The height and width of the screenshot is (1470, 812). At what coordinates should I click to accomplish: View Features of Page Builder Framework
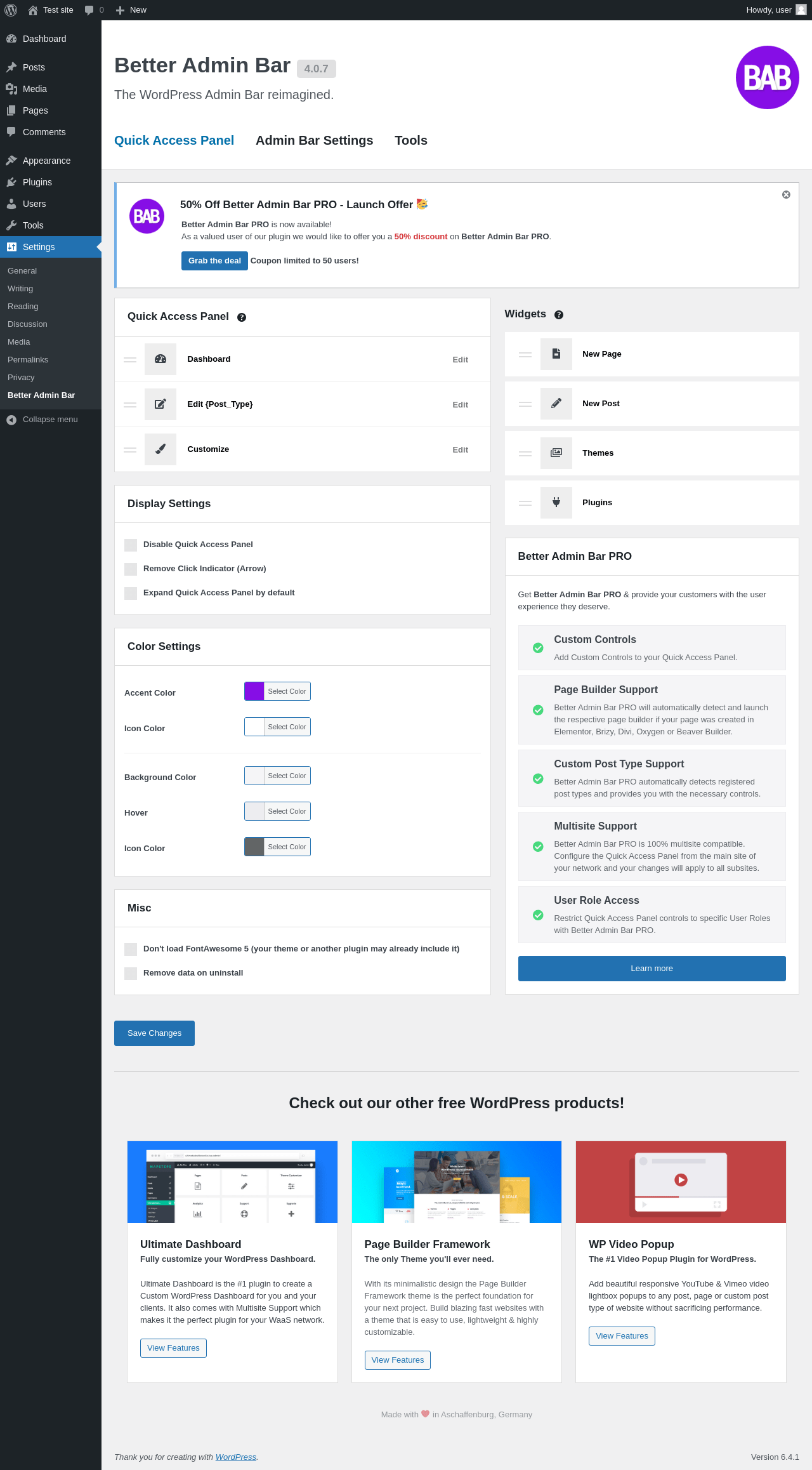click(x=398, y=1360)
